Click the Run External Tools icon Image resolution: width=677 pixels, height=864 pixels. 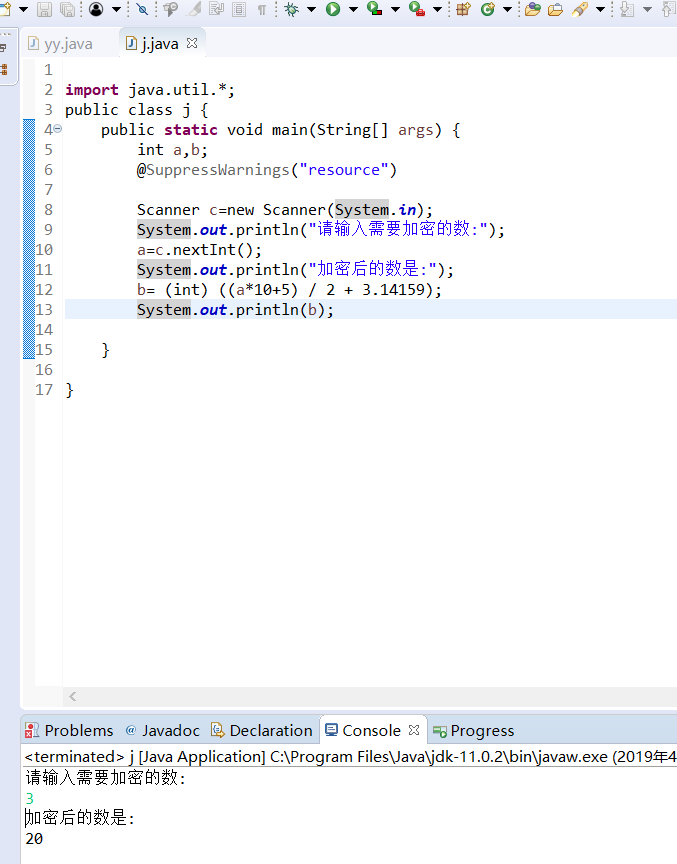click(x=417, y=9)
